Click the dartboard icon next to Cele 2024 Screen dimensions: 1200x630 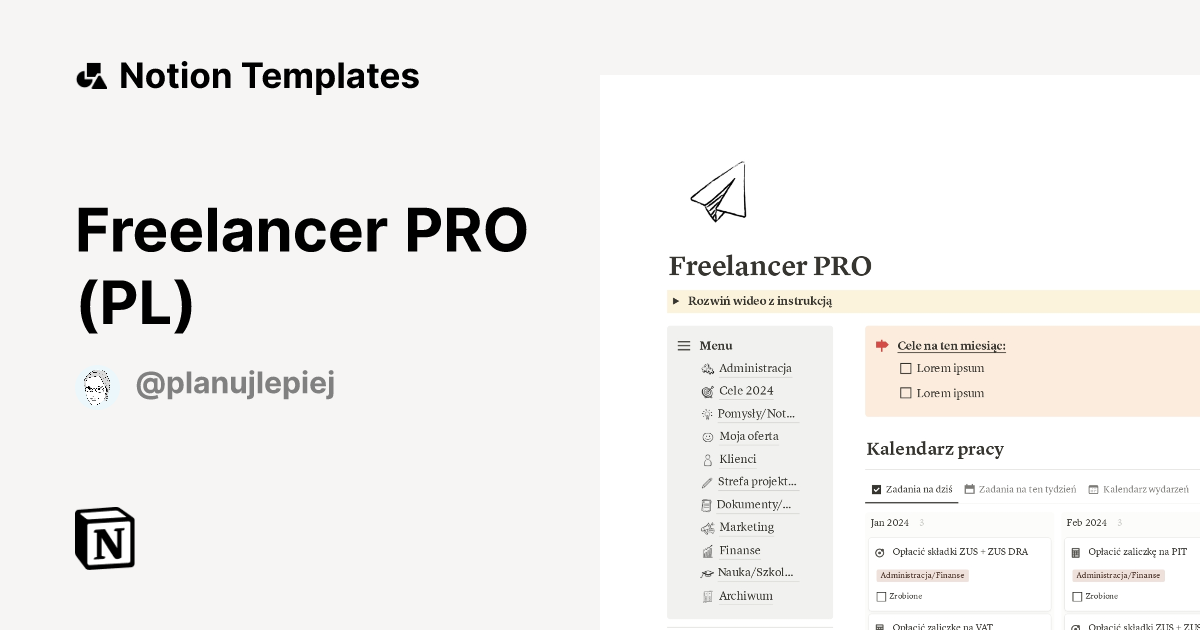point(707,391)
